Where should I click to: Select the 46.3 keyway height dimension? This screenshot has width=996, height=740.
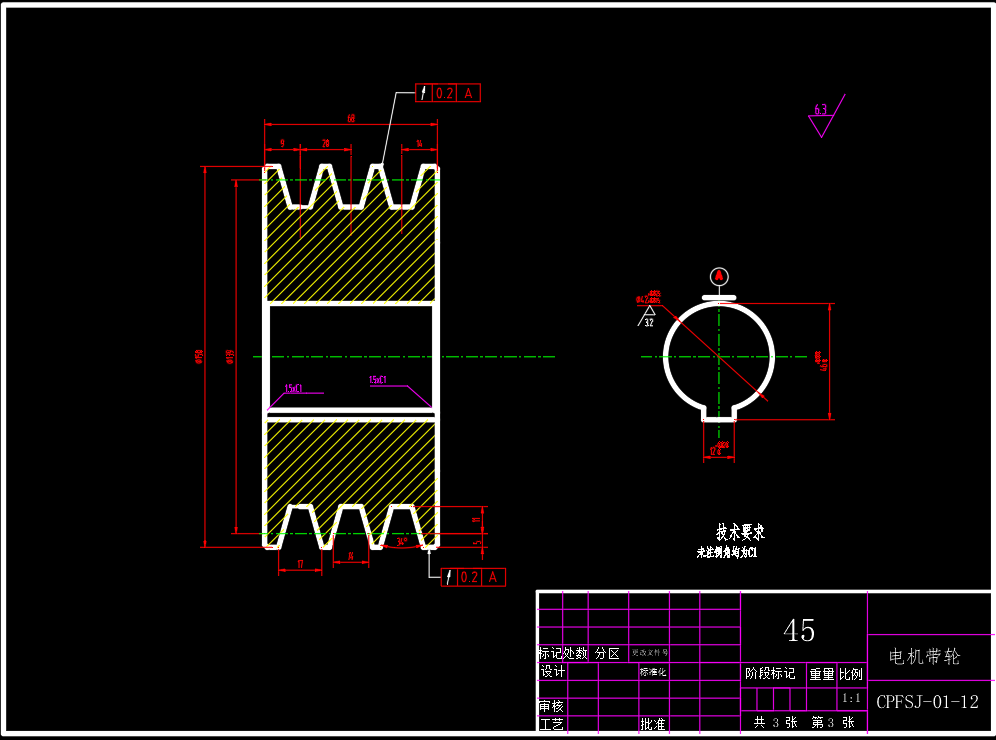point(821,361)
